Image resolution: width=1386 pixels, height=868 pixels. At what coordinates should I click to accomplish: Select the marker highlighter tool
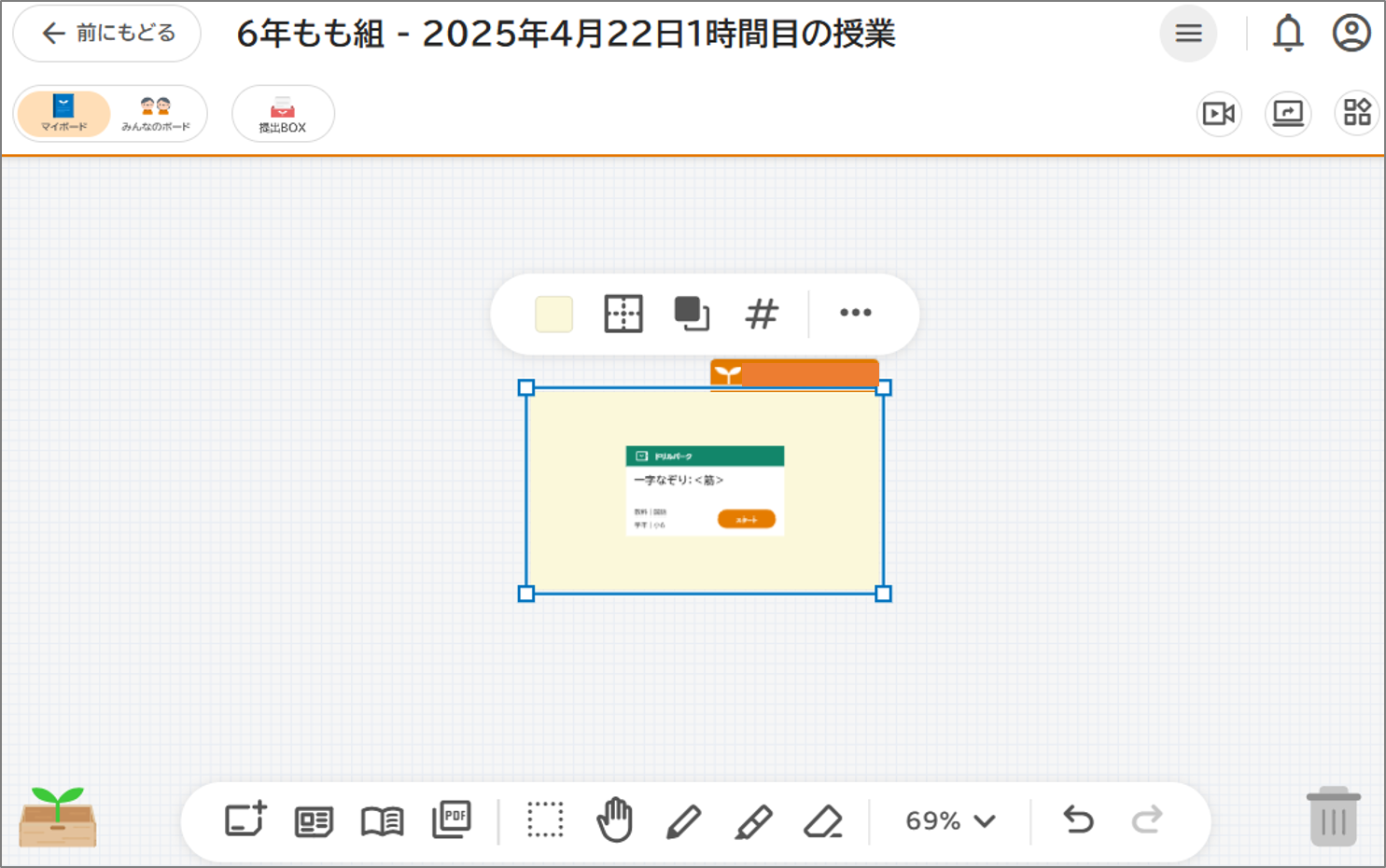point(753,821)
